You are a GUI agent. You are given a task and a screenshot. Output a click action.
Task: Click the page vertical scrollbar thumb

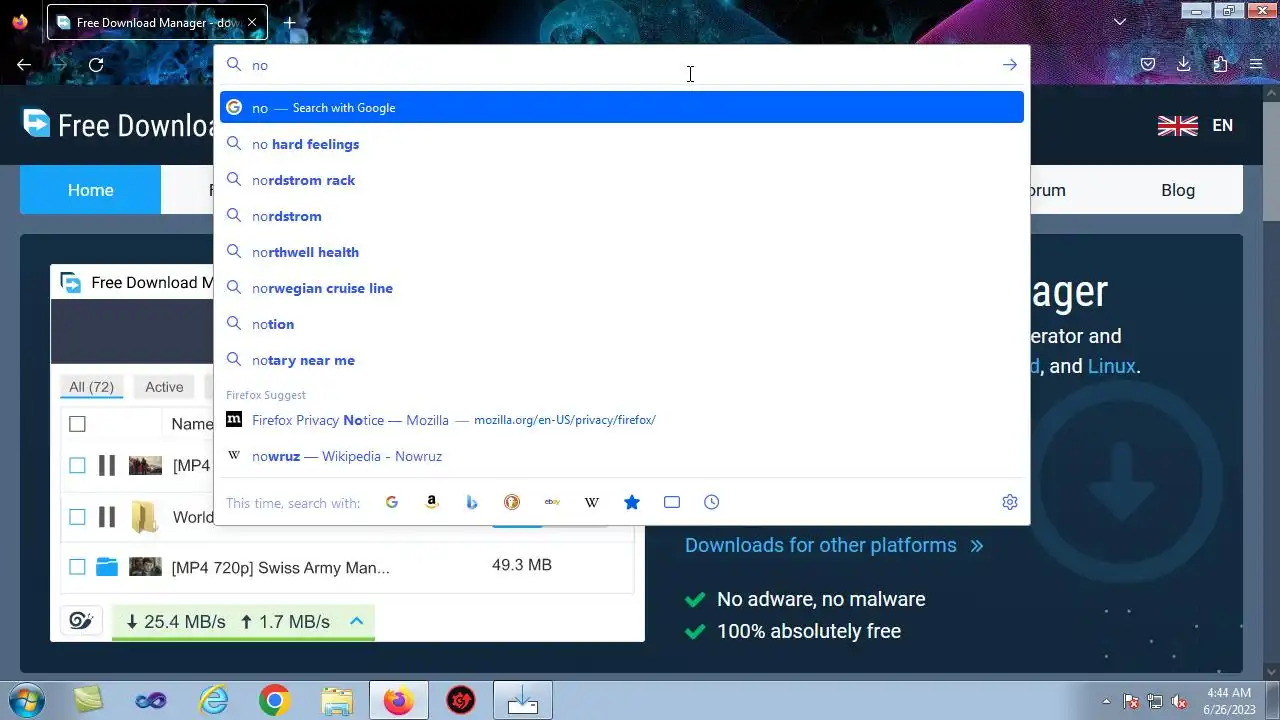click(x=1271, y=160)
